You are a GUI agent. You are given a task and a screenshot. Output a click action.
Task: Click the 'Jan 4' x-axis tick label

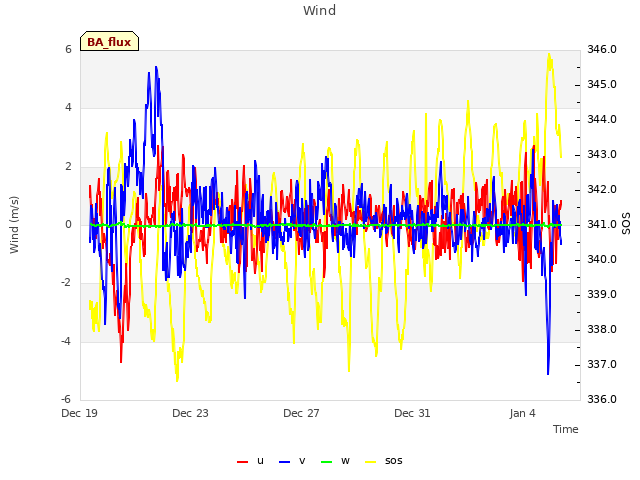click(x=522, y=413)
